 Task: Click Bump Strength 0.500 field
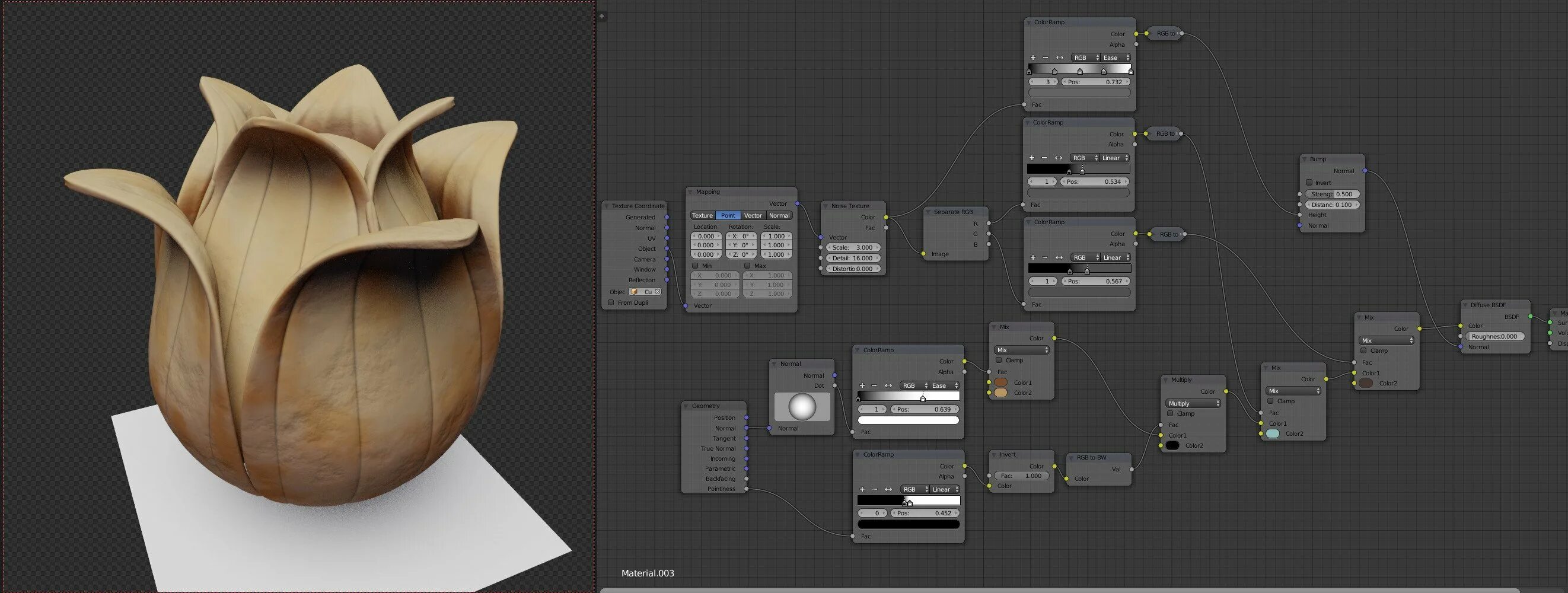(x=1332, y=195)
